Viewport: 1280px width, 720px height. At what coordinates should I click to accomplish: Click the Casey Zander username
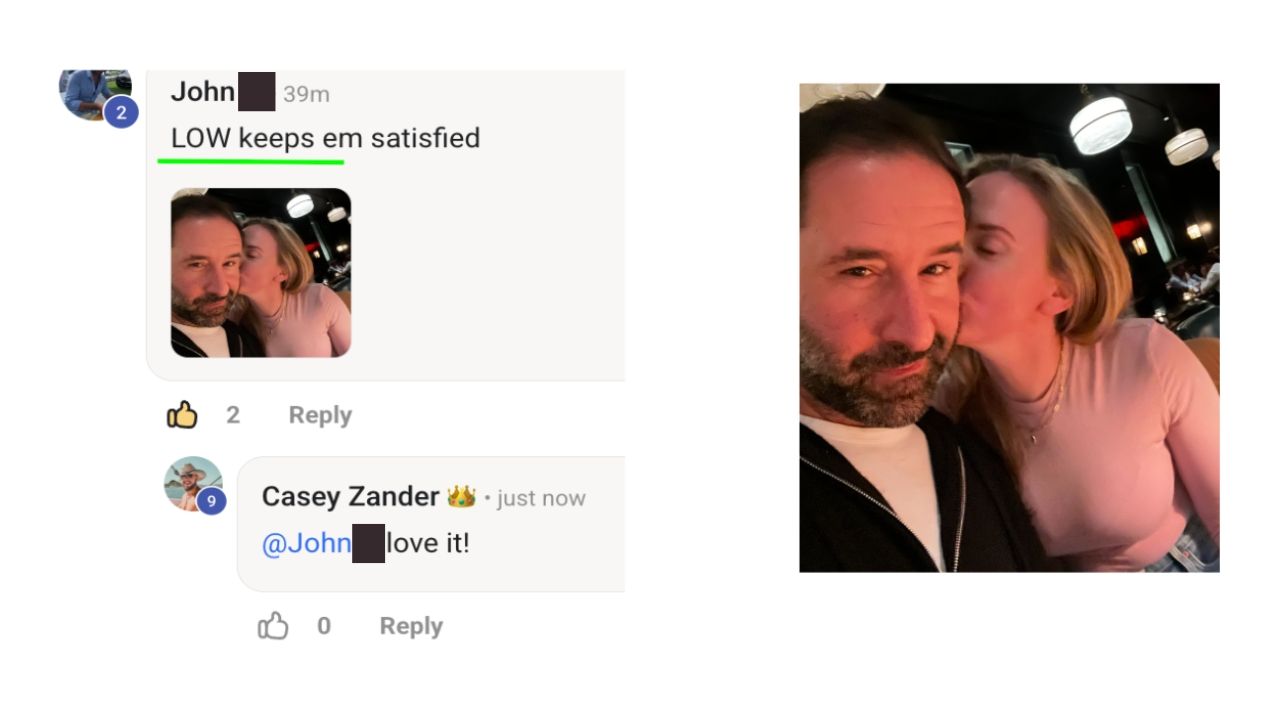(x=350, y=496)
